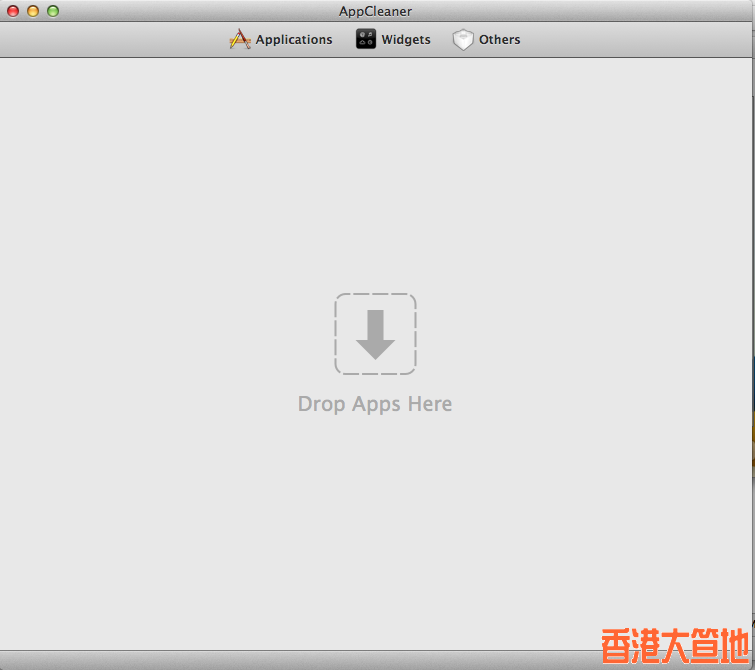Switch to the Widgets label
755x670 pixels.
tap(406, 39)
